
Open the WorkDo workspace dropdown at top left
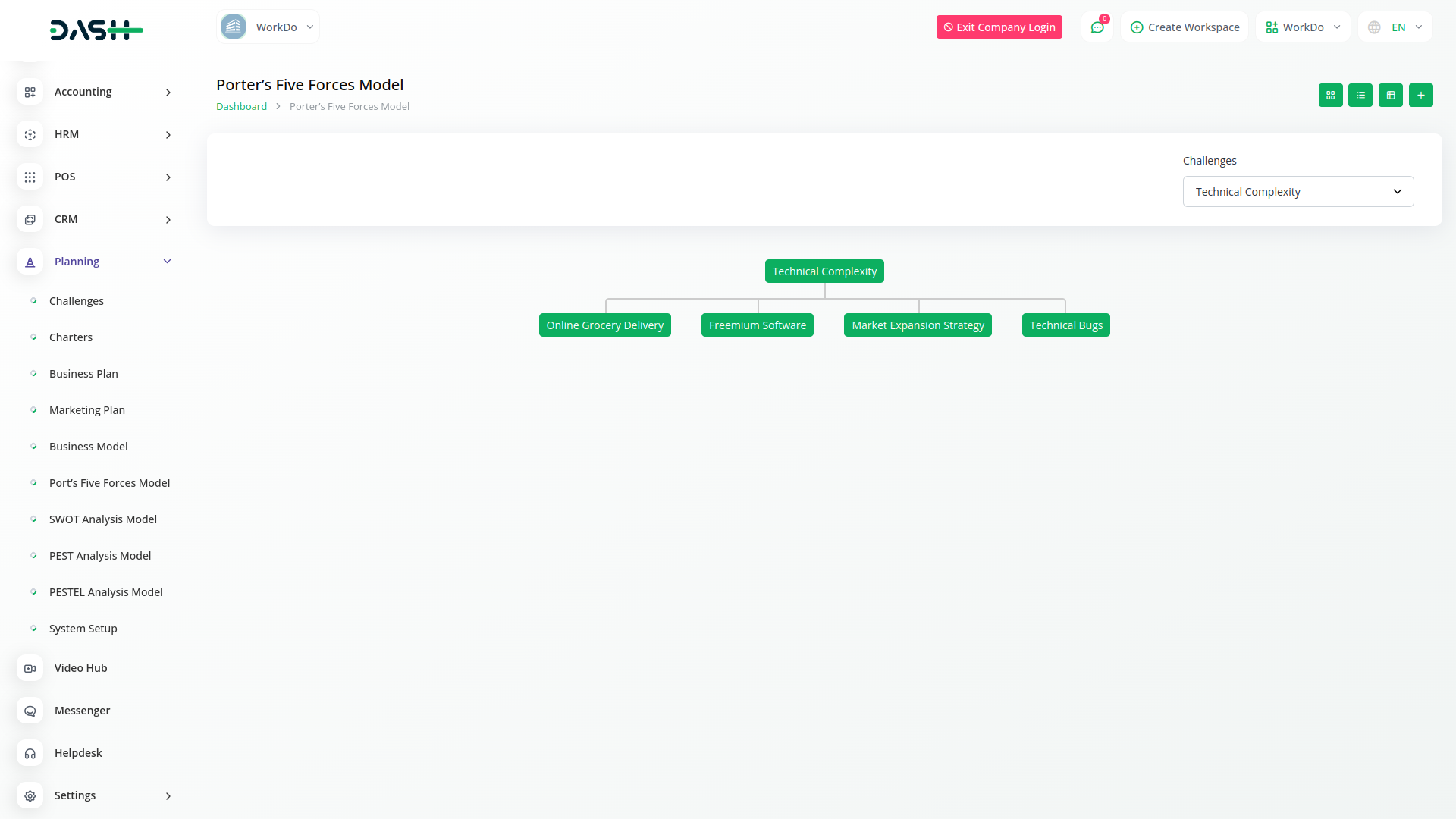pos(268,27)
